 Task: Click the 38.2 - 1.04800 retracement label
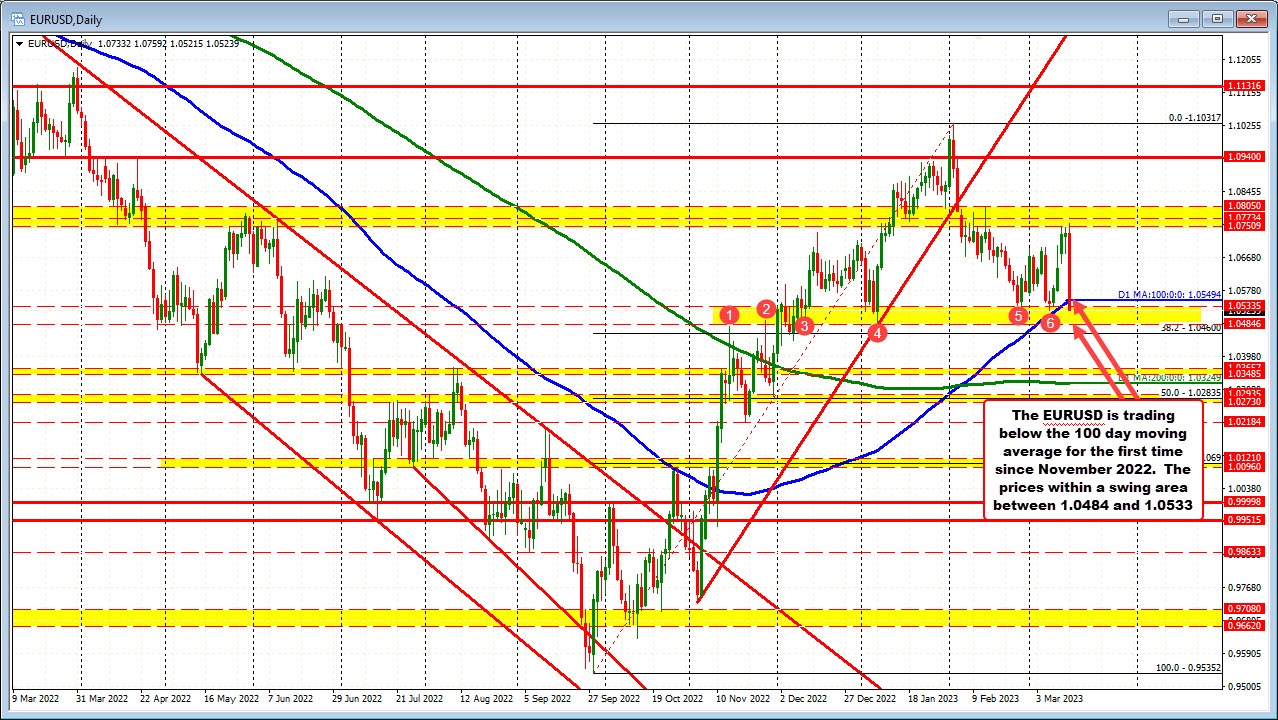[1190, 327]
